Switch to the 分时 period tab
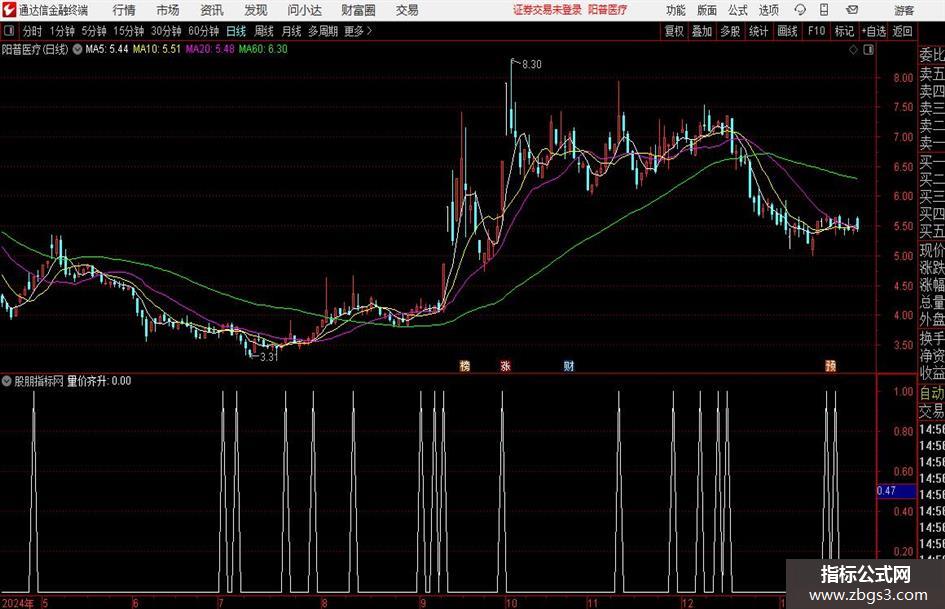This screenshot has height=609, width=945. 33,31
